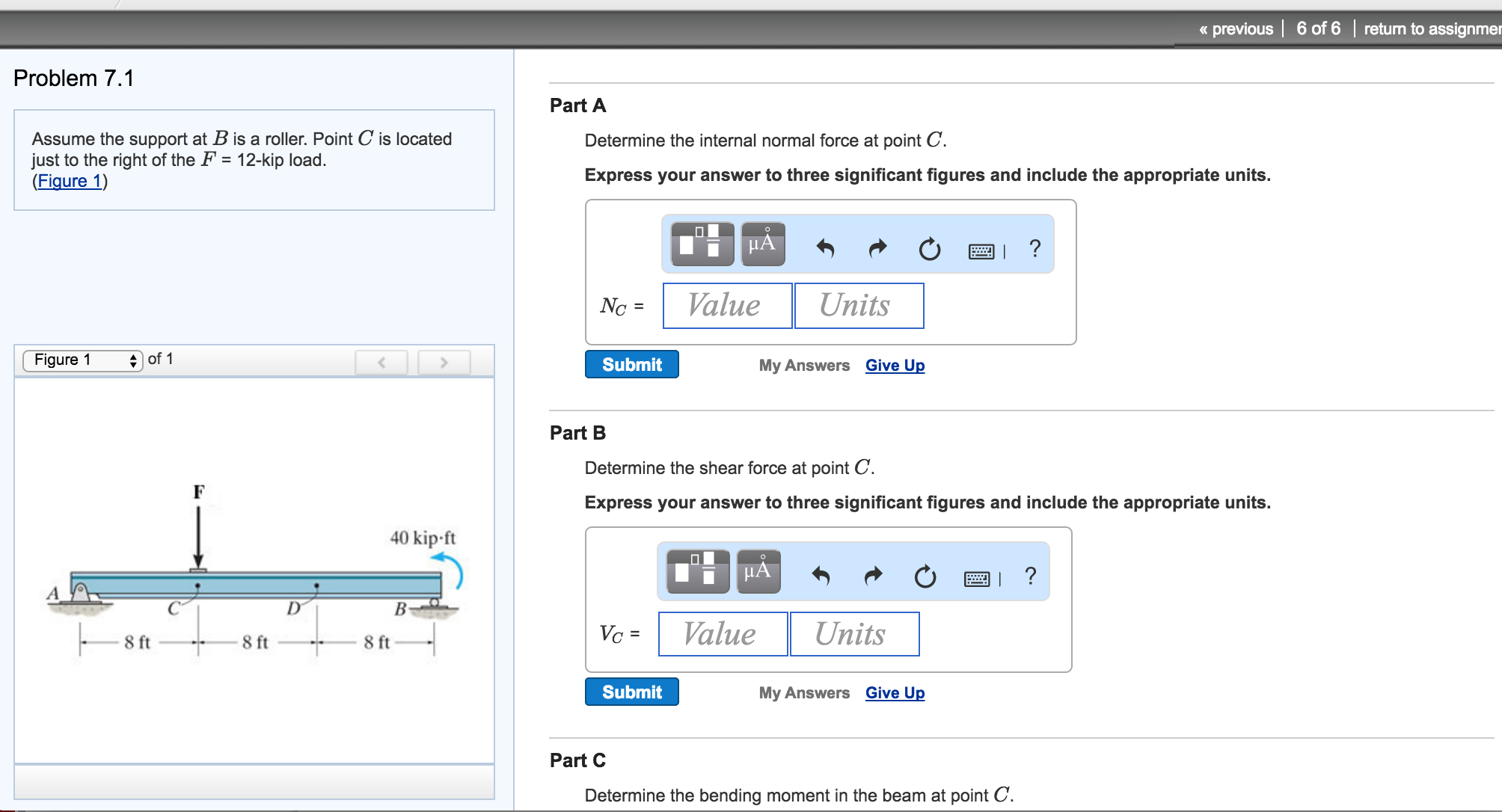This screenshot has height=812, width=1502.
Task: Navigate to the previous problem
Action: [1236, 29]
